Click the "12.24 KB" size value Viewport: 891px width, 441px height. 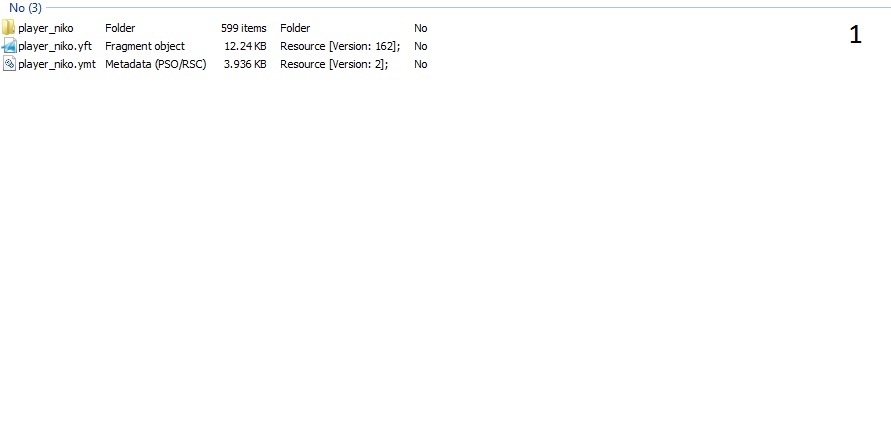coord(245,46)
